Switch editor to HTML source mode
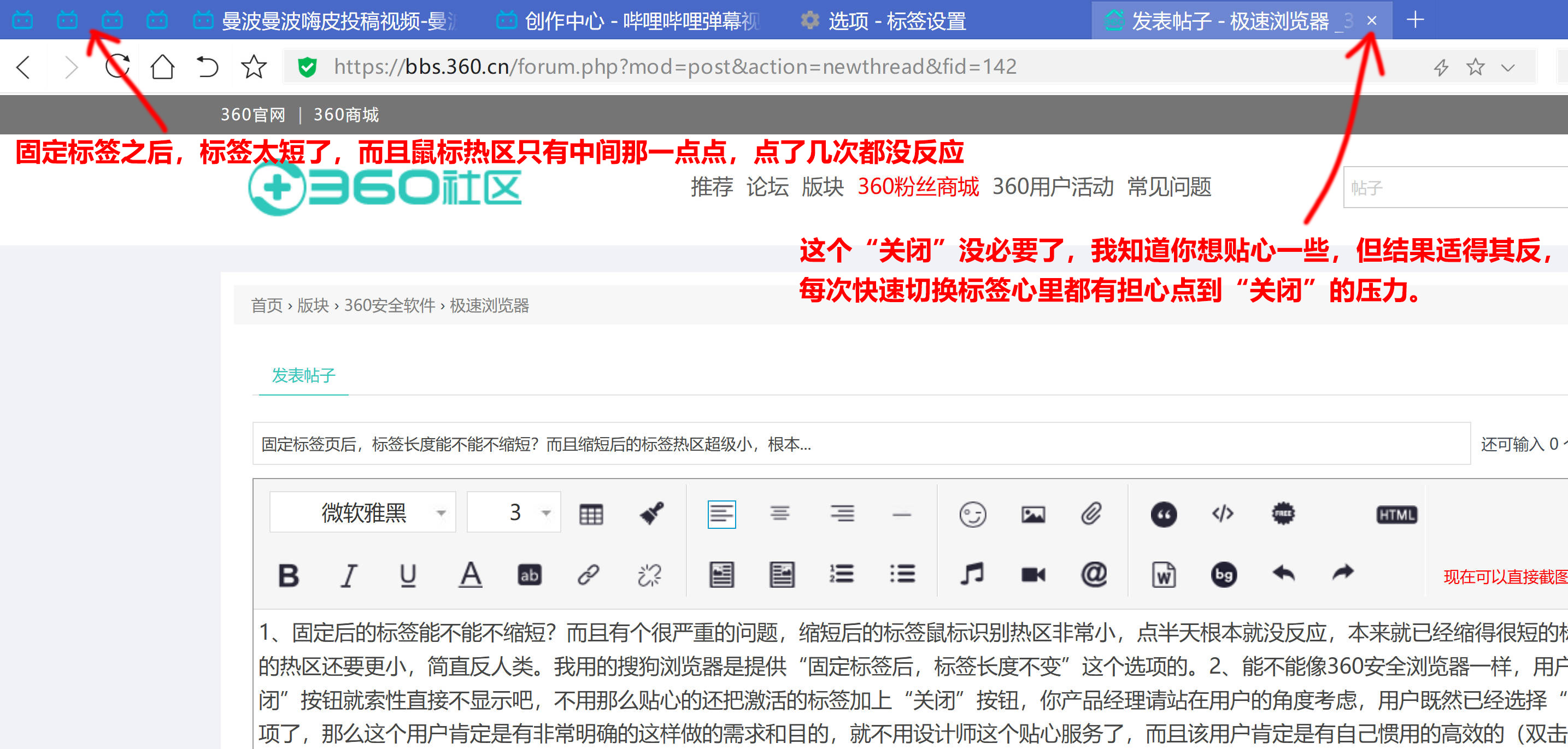This screenshot has height=749, width=1568. coord(1396,515)
